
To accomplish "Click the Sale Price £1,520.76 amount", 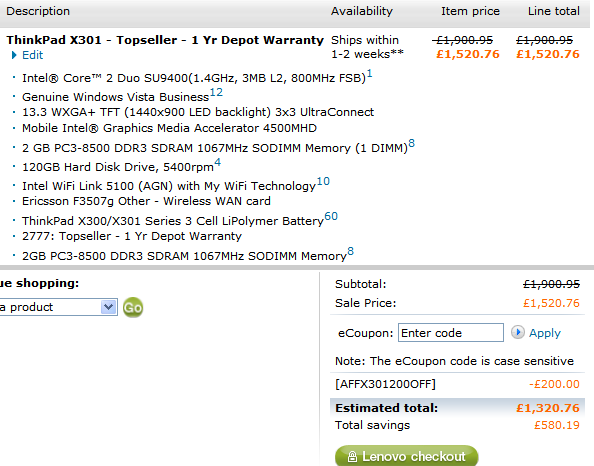I will pyautogui.click(x=551, y=303).
